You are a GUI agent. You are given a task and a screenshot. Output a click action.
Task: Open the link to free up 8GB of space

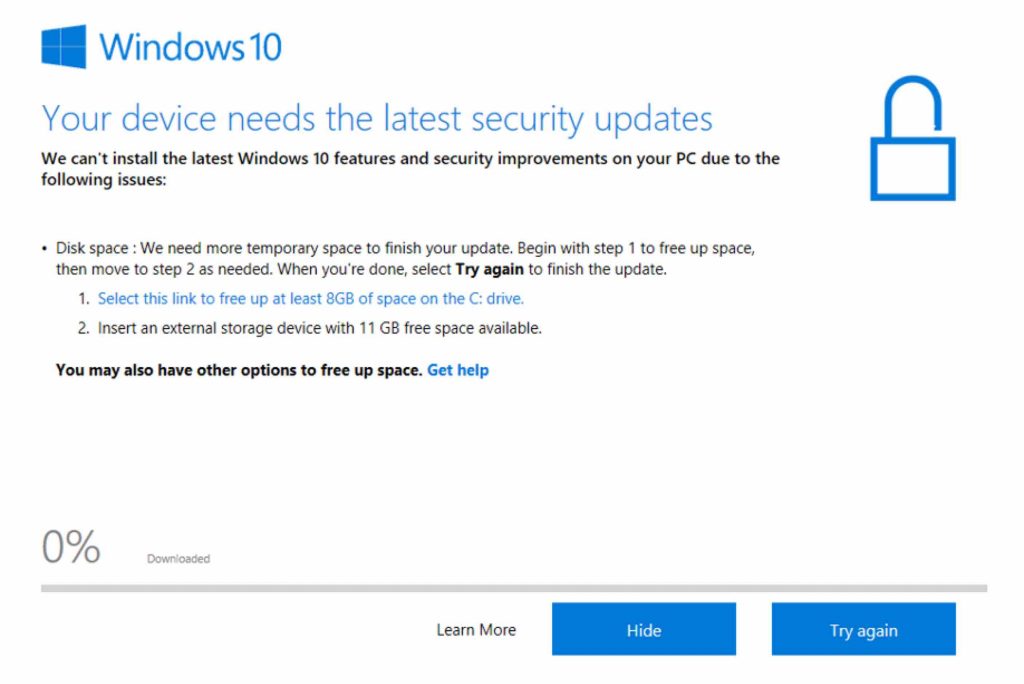tap(310, 298)
